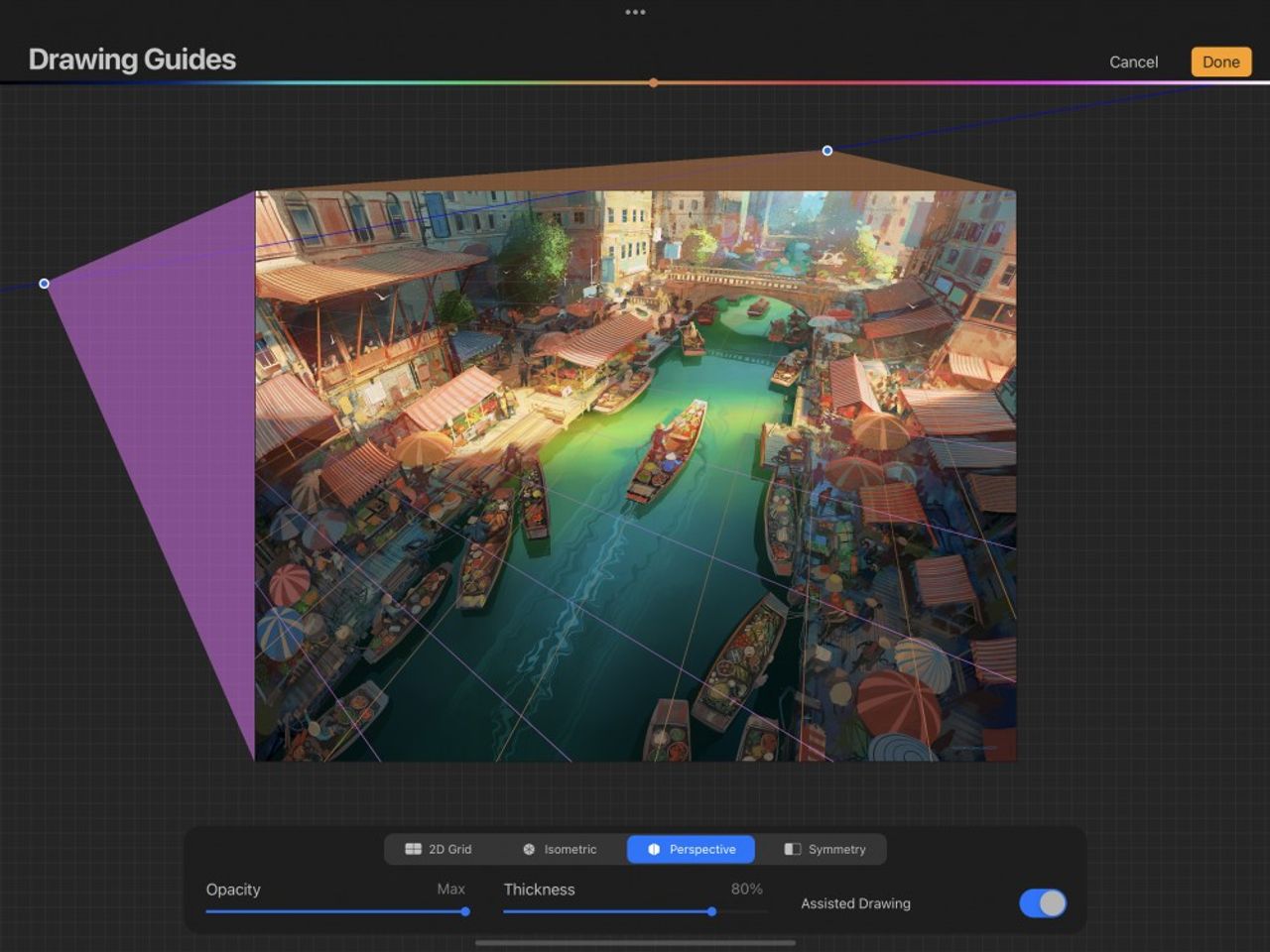Click the Thickness slider handle
This screenshot has height=952, width=1270.
[711, 910]
